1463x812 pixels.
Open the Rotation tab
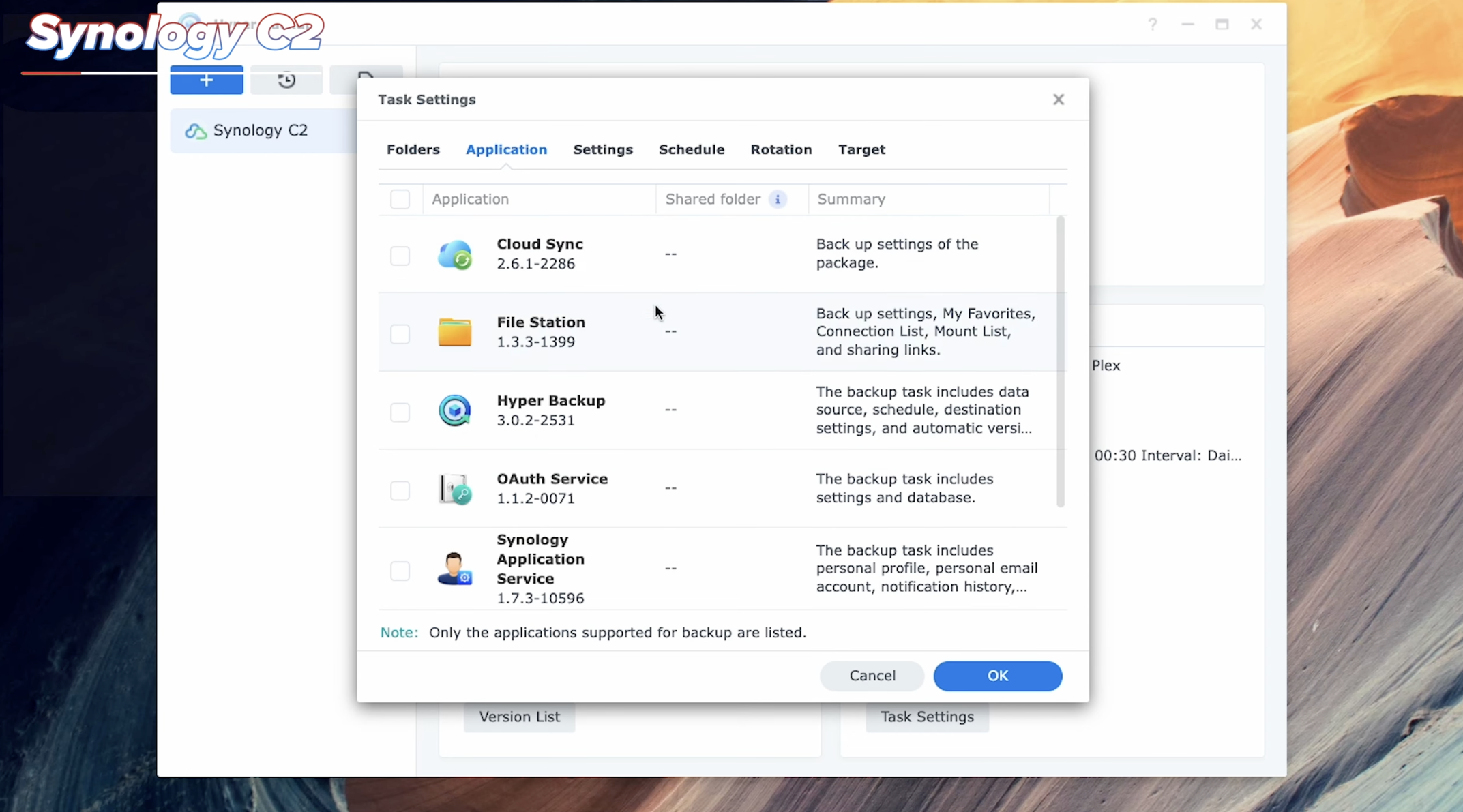(x=781, y=149)
